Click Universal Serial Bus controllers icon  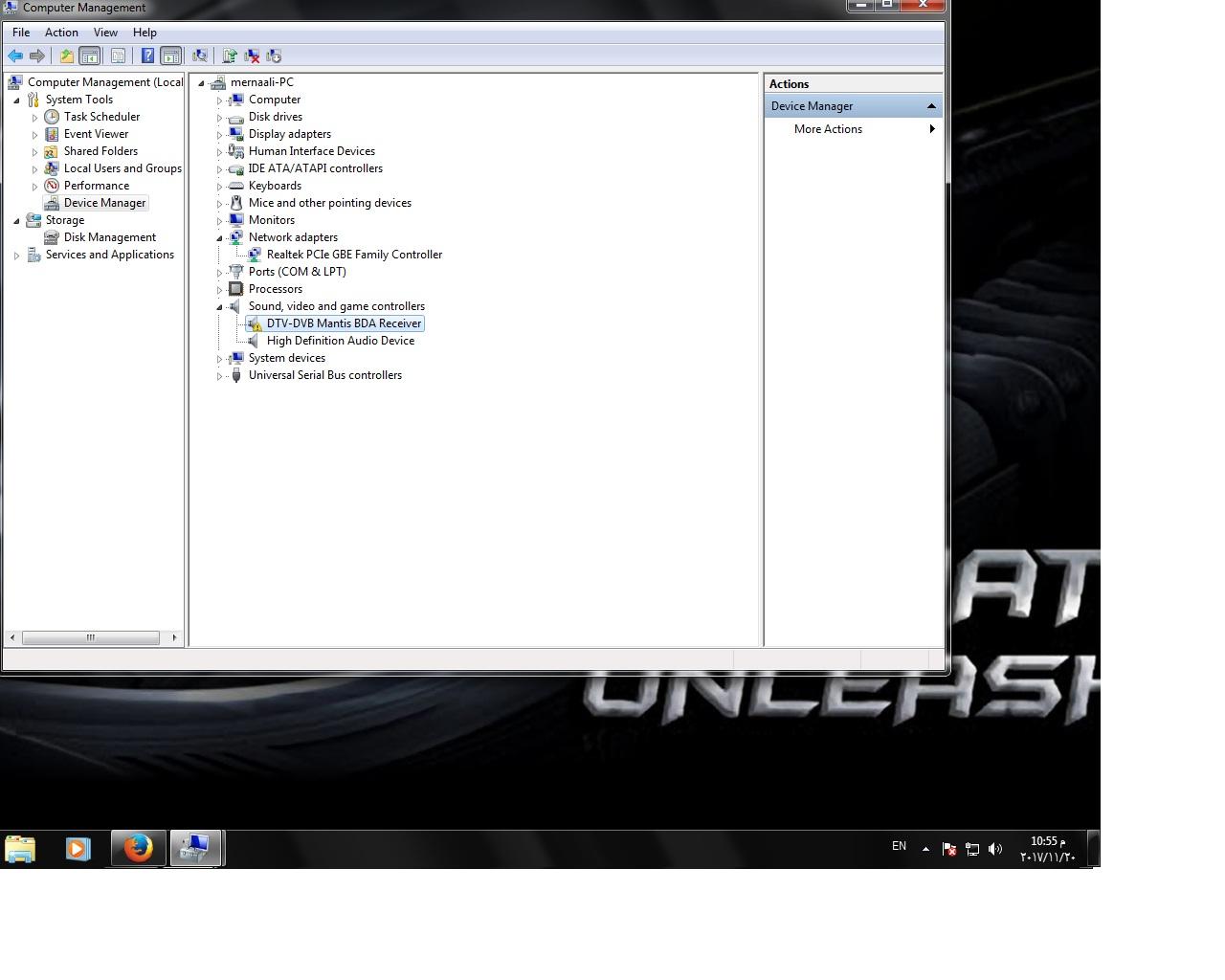[x=236, y=375]
